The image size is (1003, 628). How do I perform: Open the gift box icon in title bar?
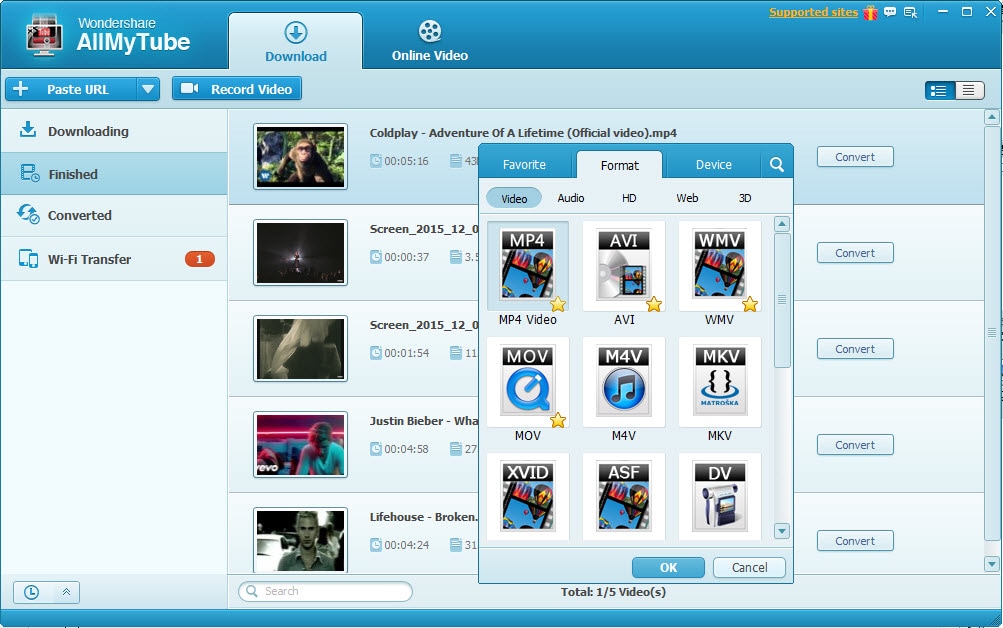click(x=870, y=12)
